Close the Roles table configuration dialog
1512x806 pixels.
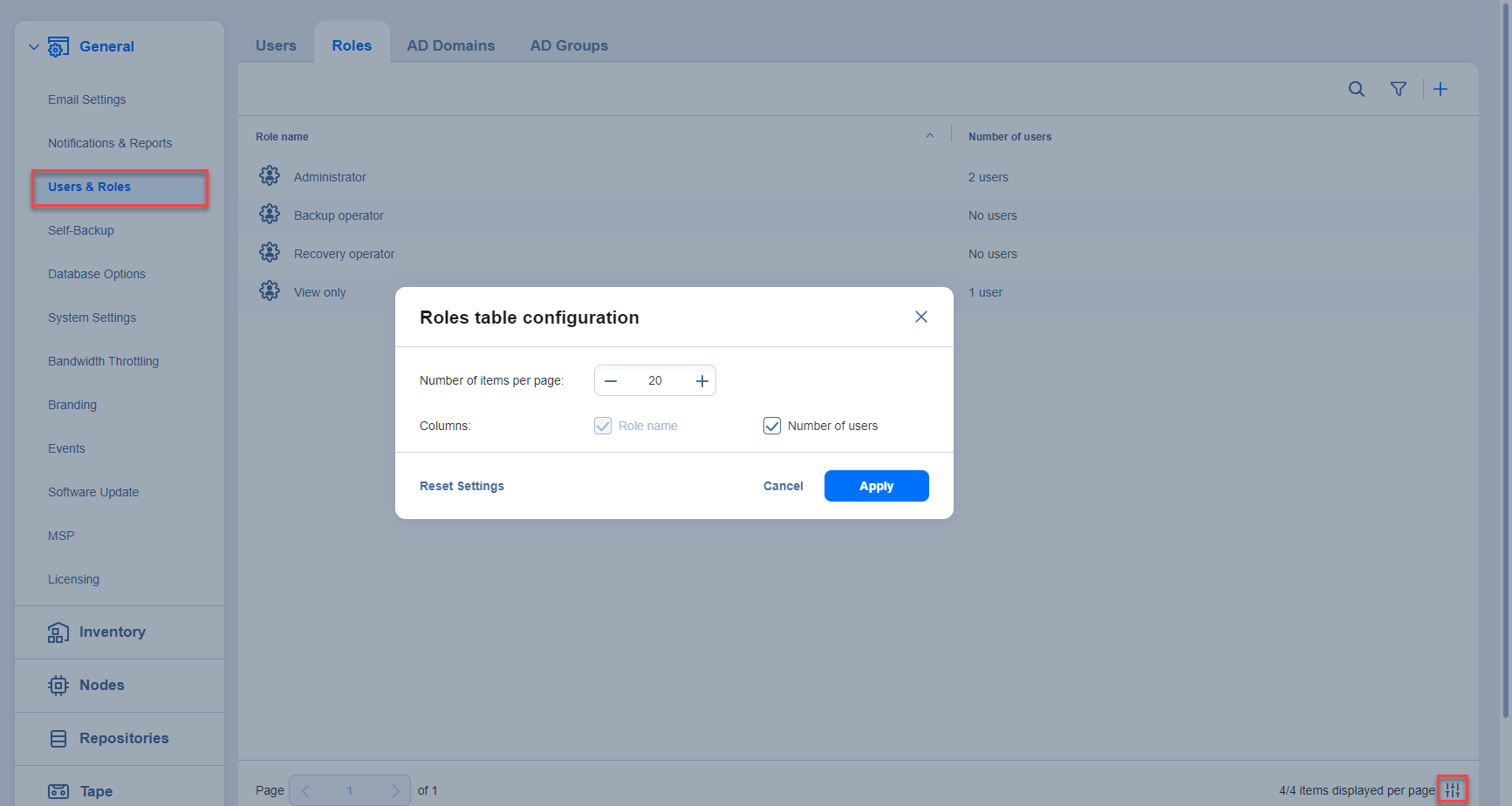click(x=920, y=317)
